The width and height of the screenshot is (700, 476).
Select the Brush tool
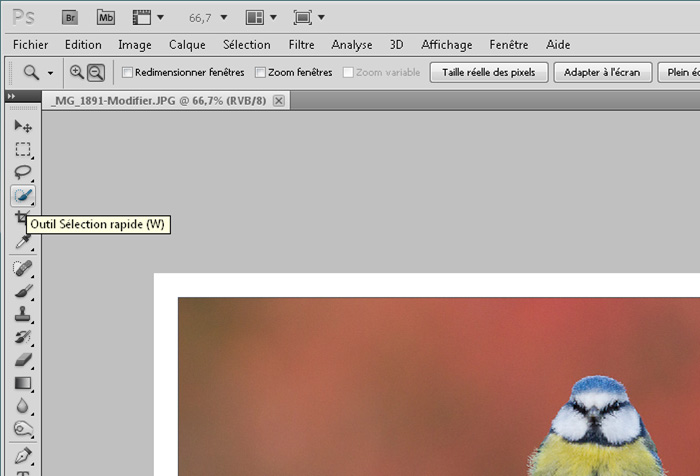pyautogui.click(x=23, y=291)
